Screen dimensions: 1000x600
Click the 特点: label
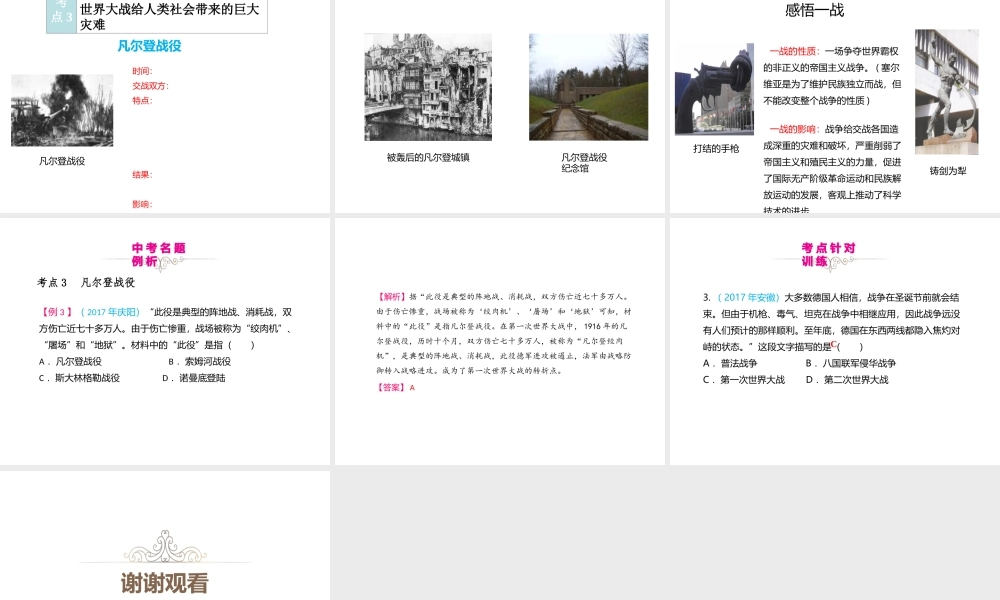[142, 100]
